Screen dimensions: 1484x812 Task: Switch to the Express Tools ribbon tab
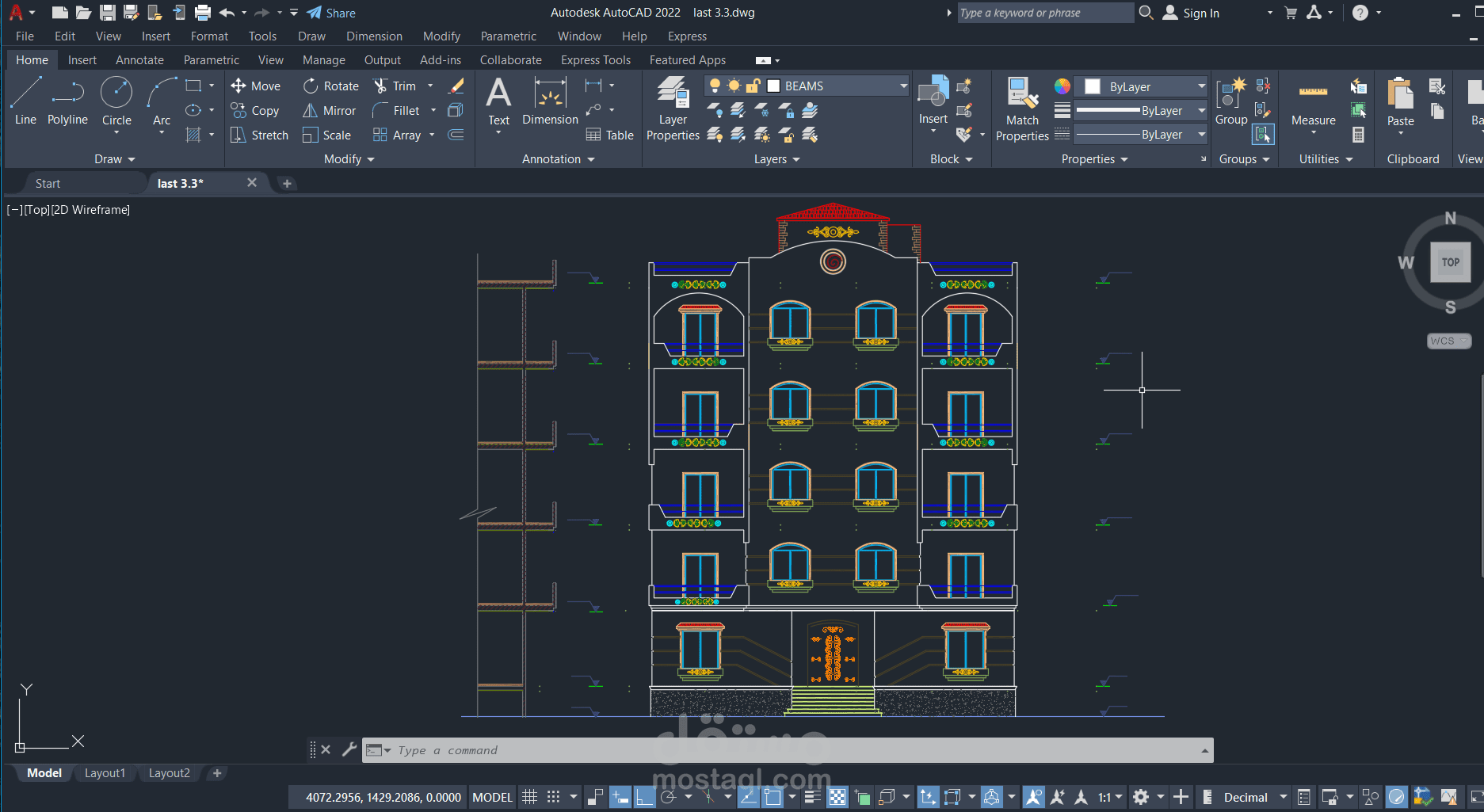click(595, 60)
